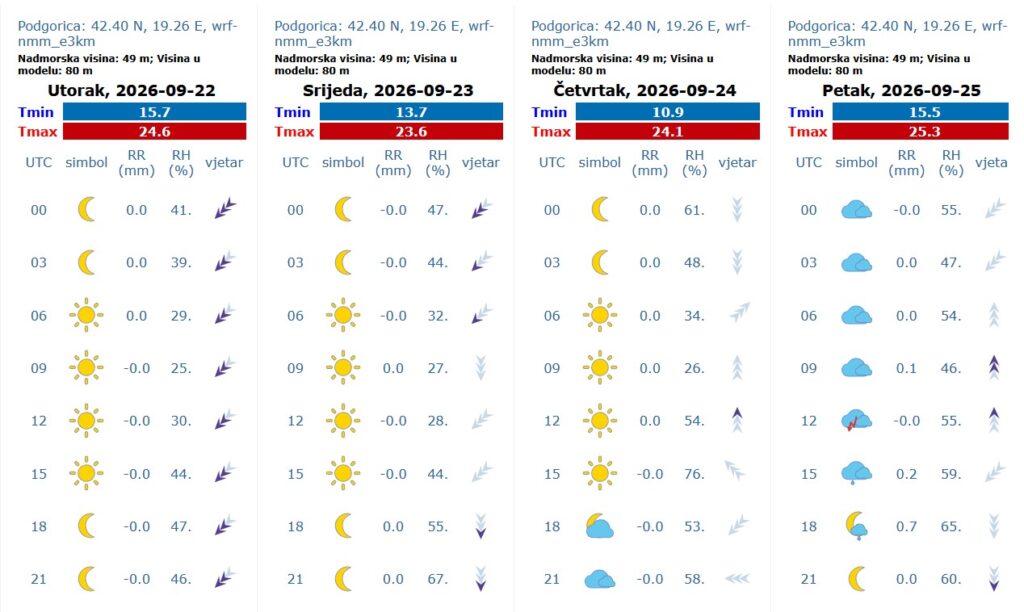The width and height of the screenshot is (1024, 612).
Task: Select the moon icon at Srijeda 21 UTC
Action: 343,579
